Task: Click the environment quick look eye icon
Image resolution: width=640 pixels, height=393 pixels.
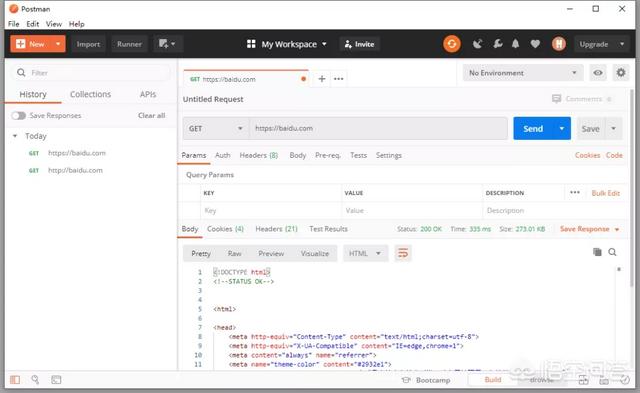Action: point(598,73)
